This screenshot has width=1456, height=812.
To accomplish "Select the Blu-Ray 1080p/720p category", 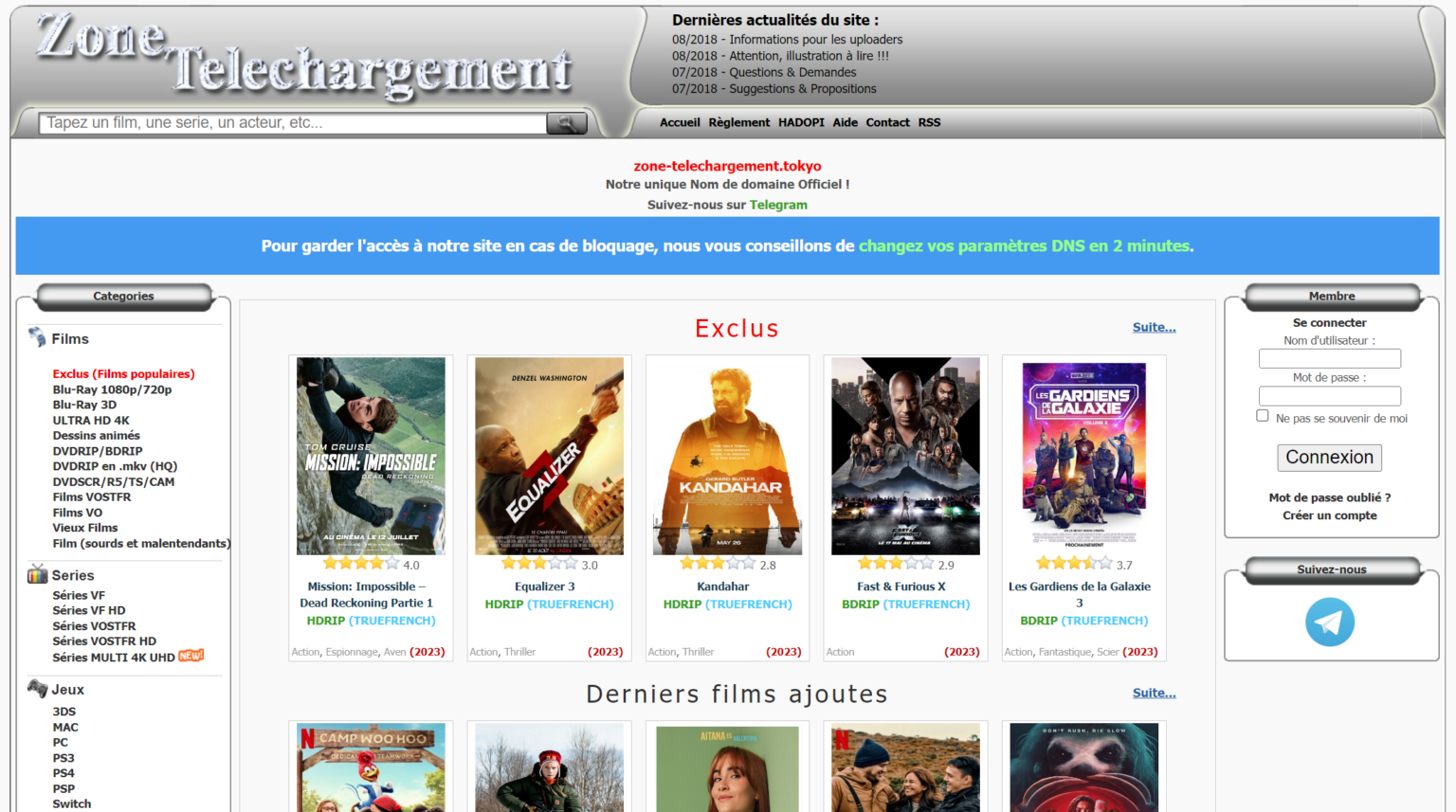I will [112, 389].
